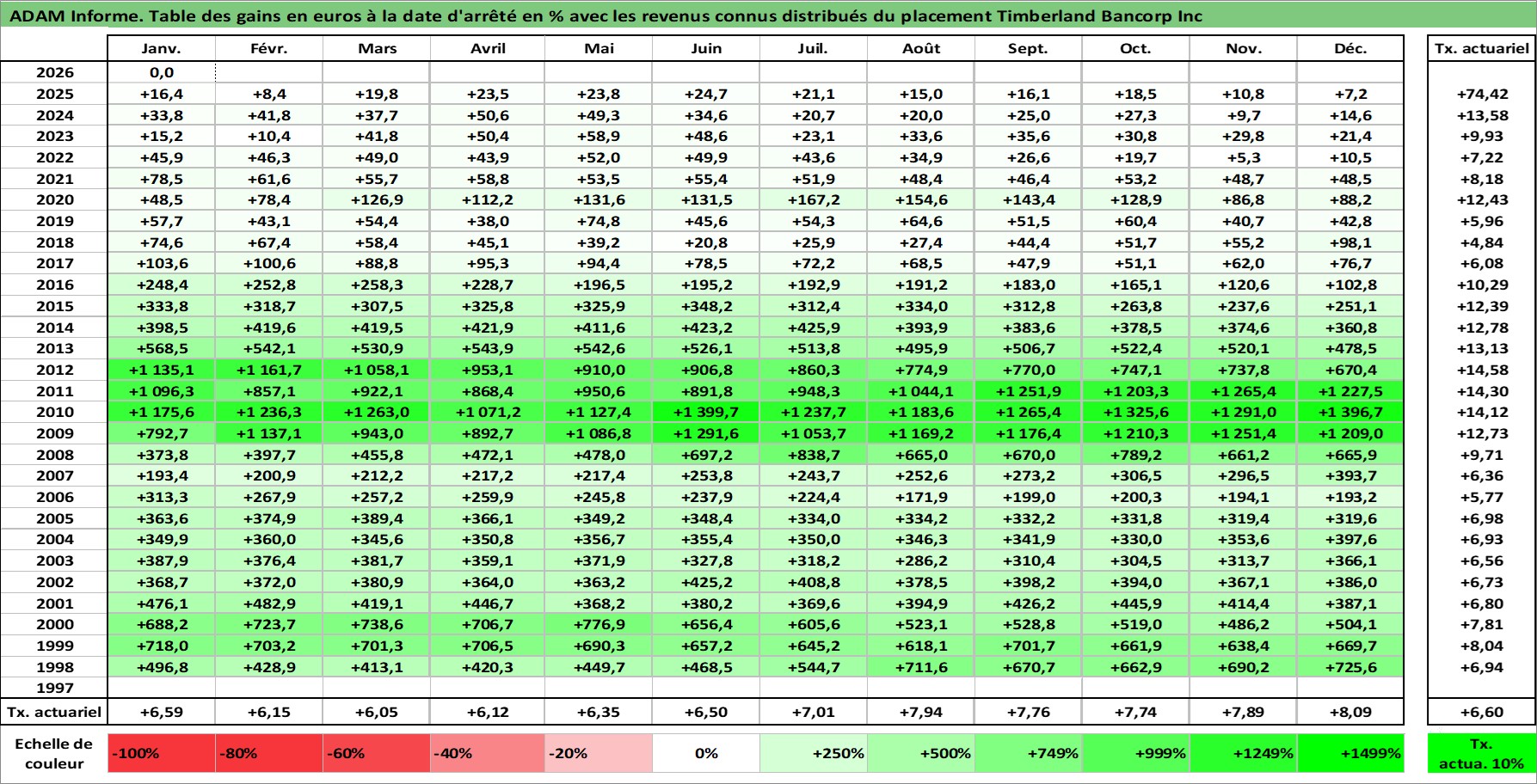Select the +1 291,6 June 2009 cell
The image size is (1537, 784).
click(706, 433)
